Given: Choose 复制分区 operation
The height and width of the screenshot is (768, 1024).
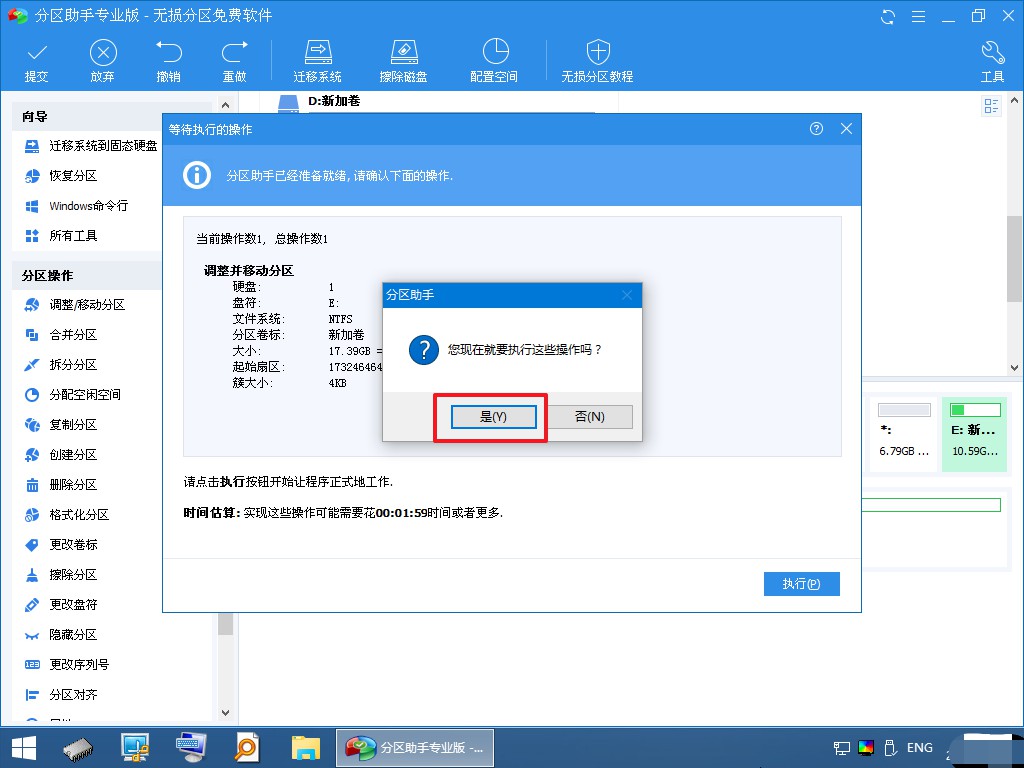Looking at the screenshot, I should (x=61, y=425).
